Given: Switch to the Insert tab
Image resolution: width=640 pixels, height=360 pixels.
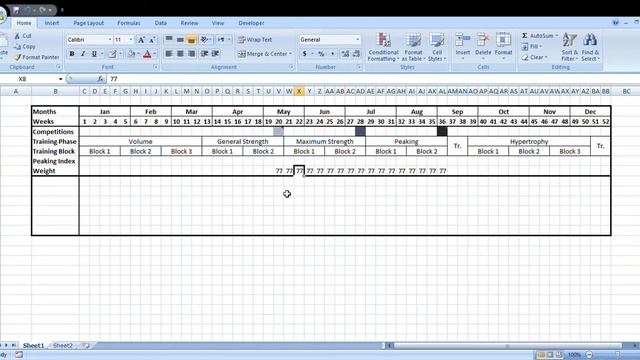Looking at the screenshot, I should [x=52, y=23].
